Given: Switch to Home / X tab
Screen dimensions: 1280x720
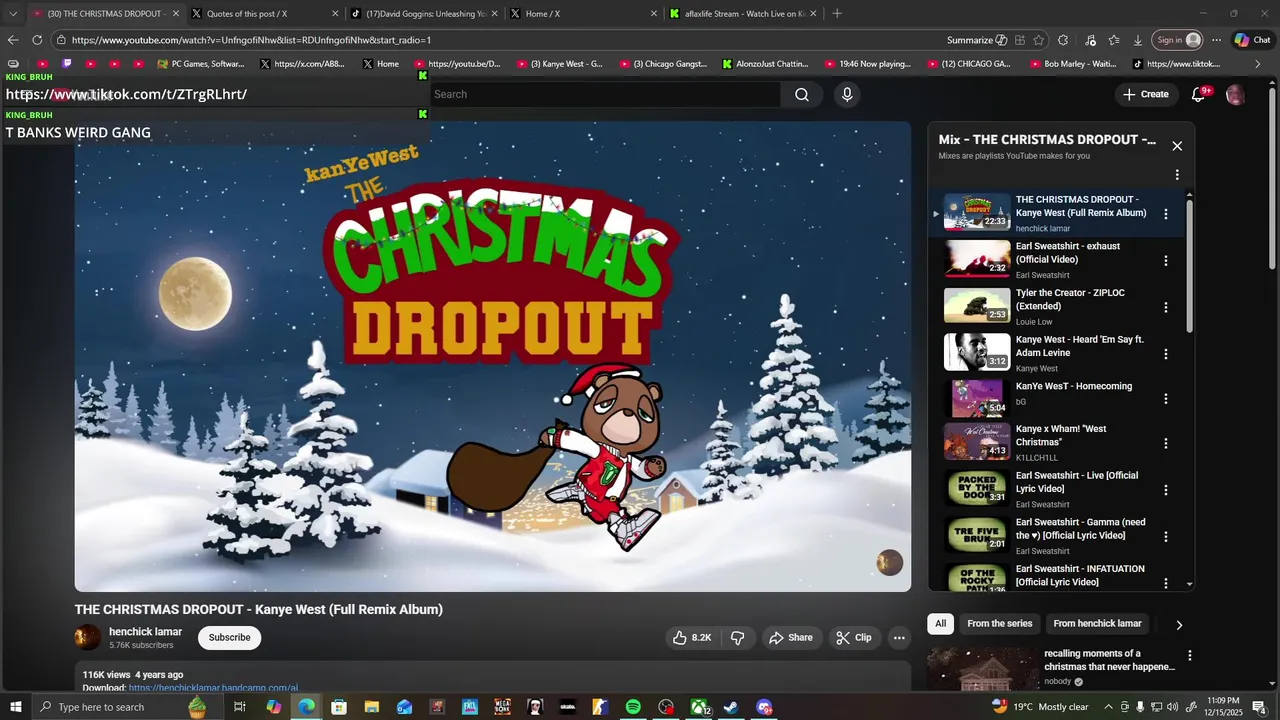Looking at the screenshot, I should click(x=583, y=14).
